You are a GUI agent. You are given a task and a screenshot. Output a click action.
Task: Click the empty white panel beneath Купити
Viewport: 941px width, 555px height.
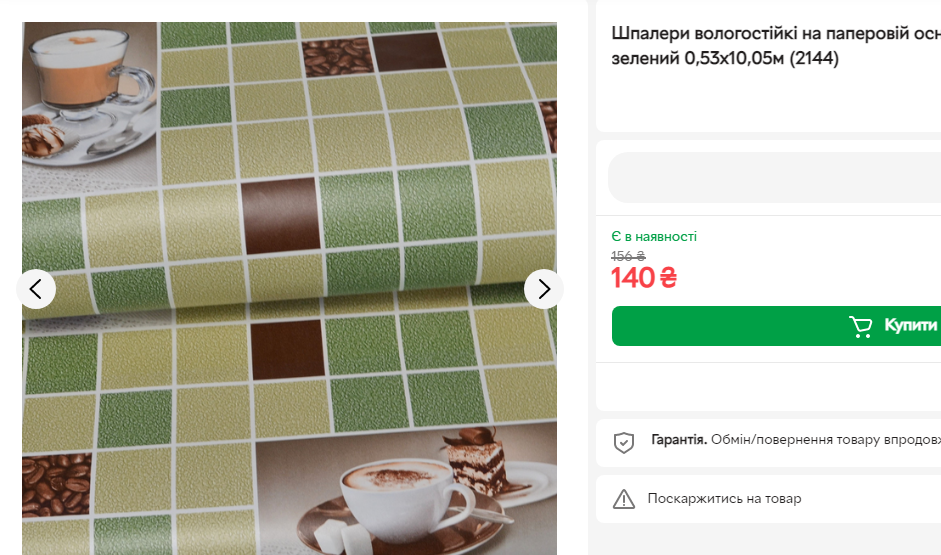pos(769,387)
